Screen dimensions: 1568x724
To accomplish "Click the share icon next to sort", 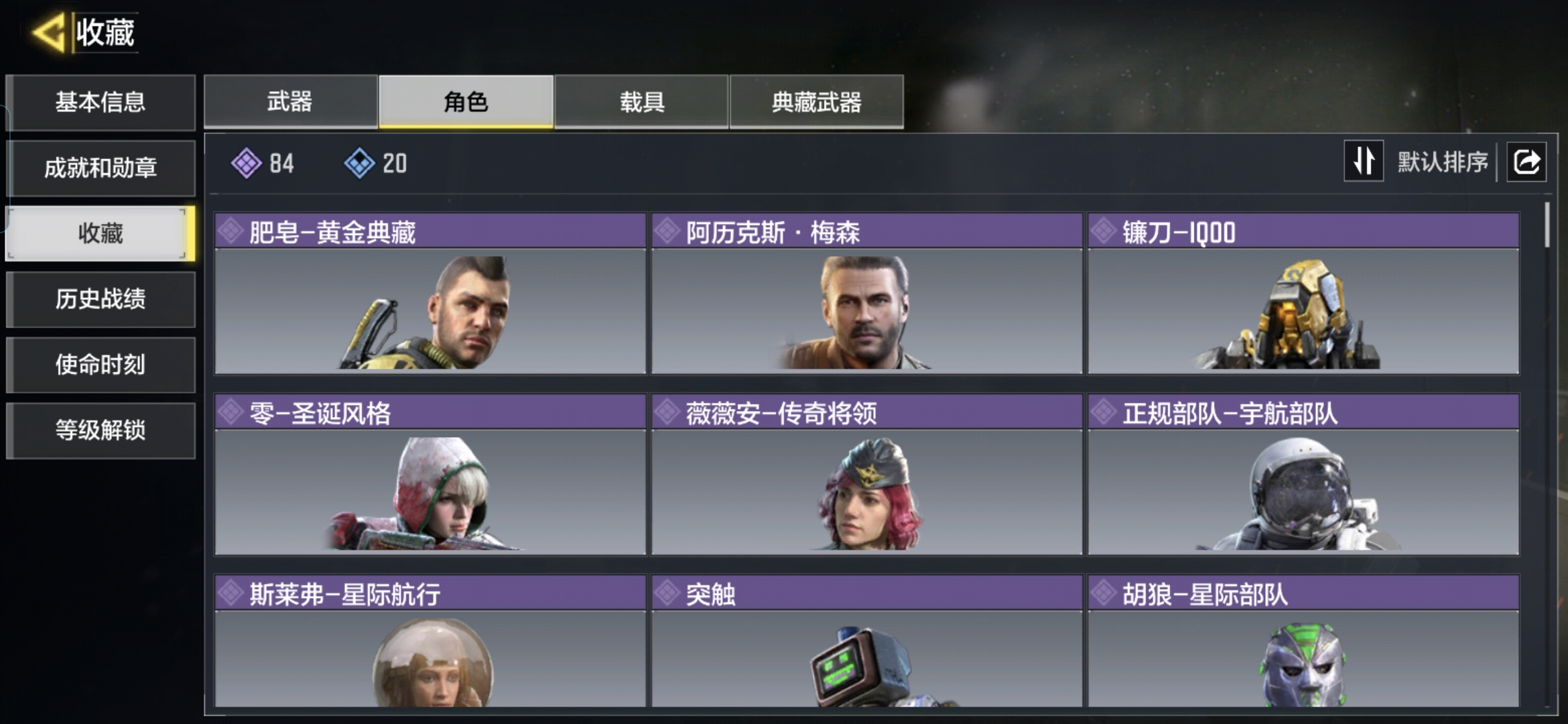I will point(1526,162).
